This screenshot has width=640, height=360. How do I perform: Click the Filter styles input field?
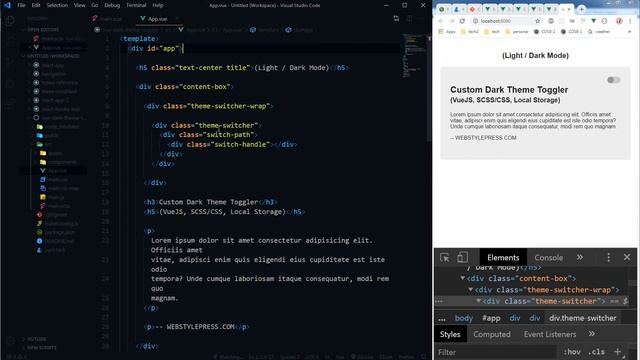(x=496, y=352)
